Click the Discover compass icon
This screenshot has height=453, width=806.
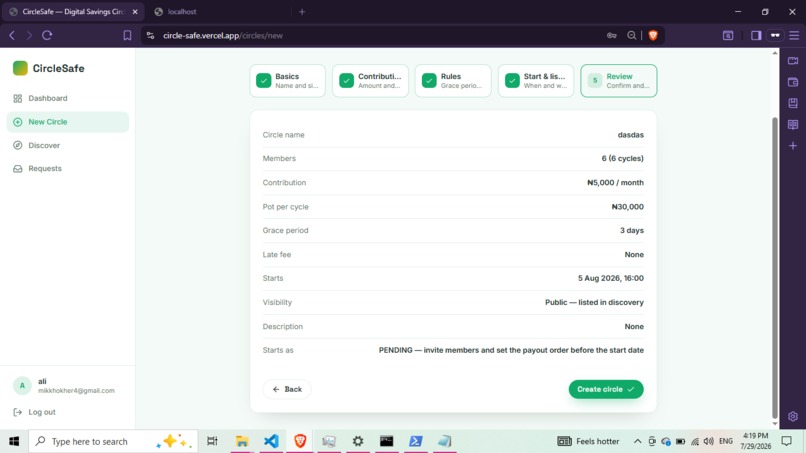17,146
